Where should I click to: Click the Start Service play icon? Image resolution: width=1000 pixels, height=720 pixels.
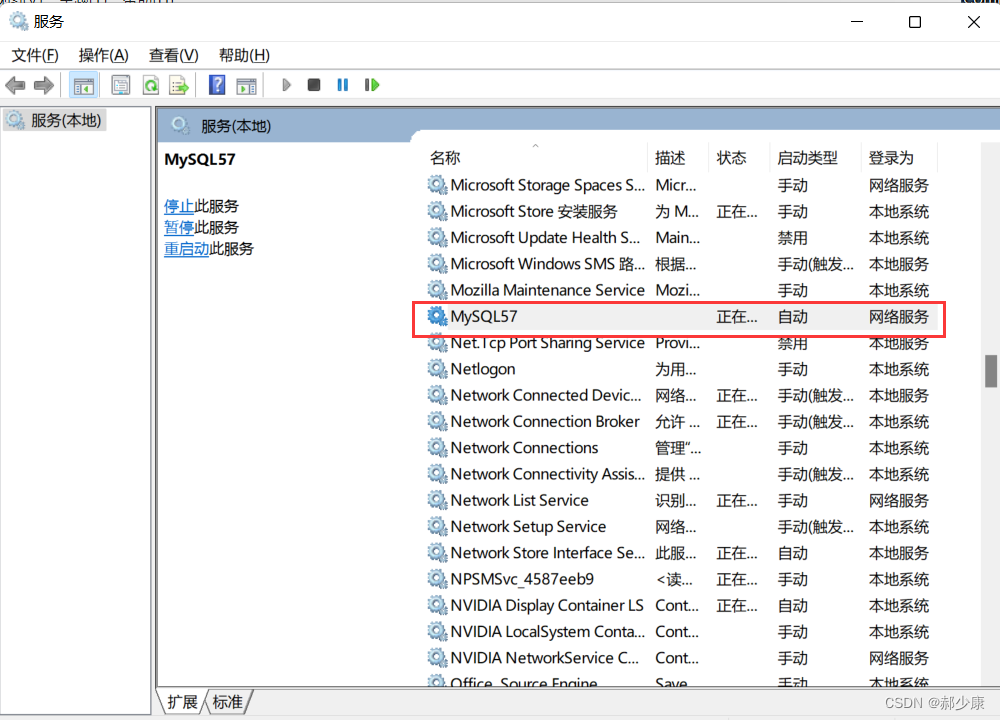point(286,85)
